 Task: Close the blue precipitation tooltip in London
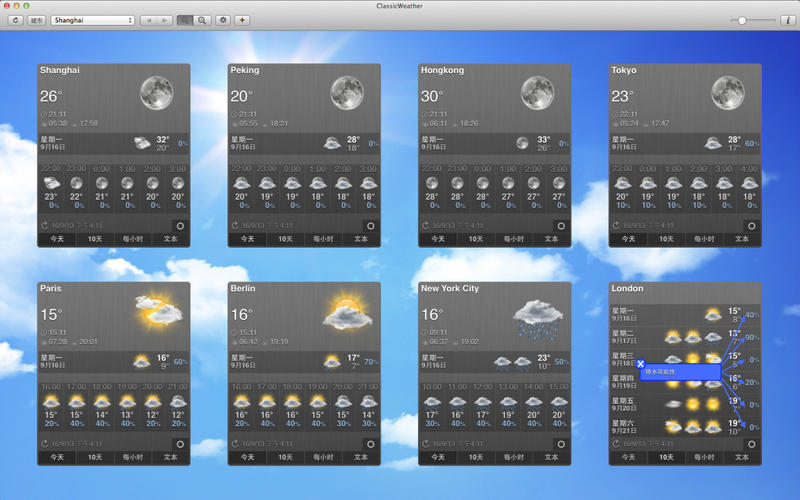pos(640,364)
